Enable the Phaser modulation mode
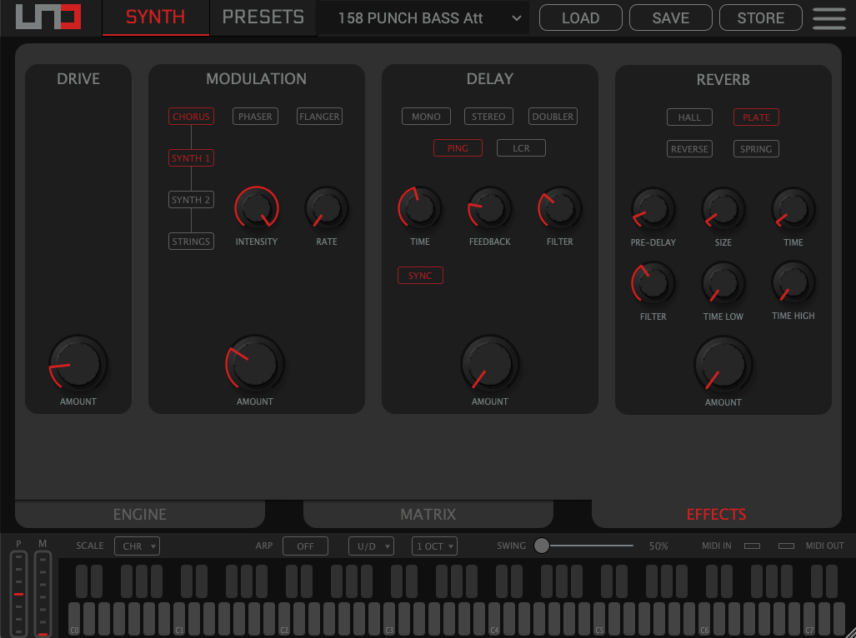This screenshot has height=638, width=856. pyautogui.click(x=255, y=117)
